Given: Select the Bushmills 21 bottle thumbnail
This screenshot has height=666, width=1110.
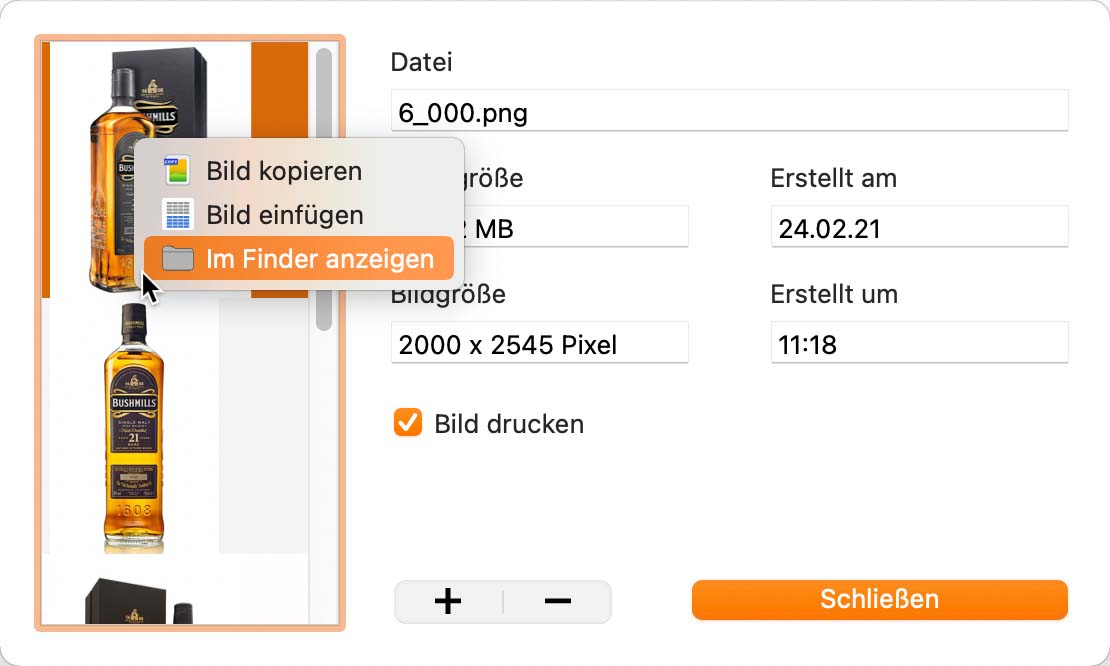Looking at the screenshot, I should point(134,427).
